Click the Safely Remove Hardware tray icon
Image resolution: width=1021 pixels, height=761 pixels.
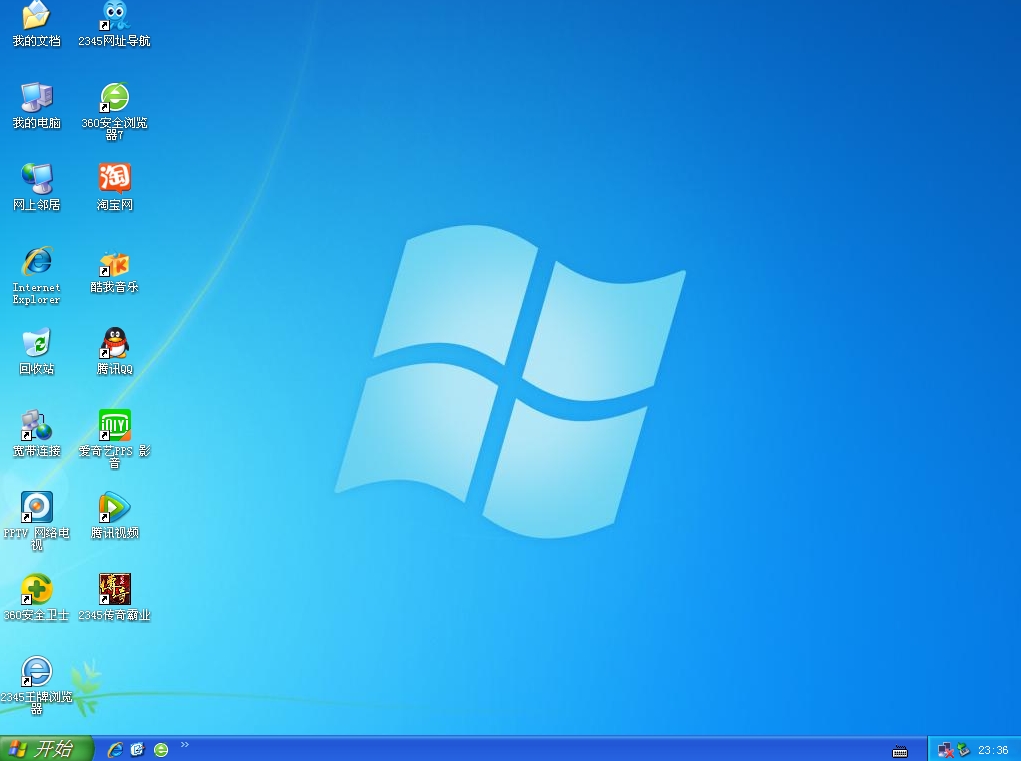[963, 750]
